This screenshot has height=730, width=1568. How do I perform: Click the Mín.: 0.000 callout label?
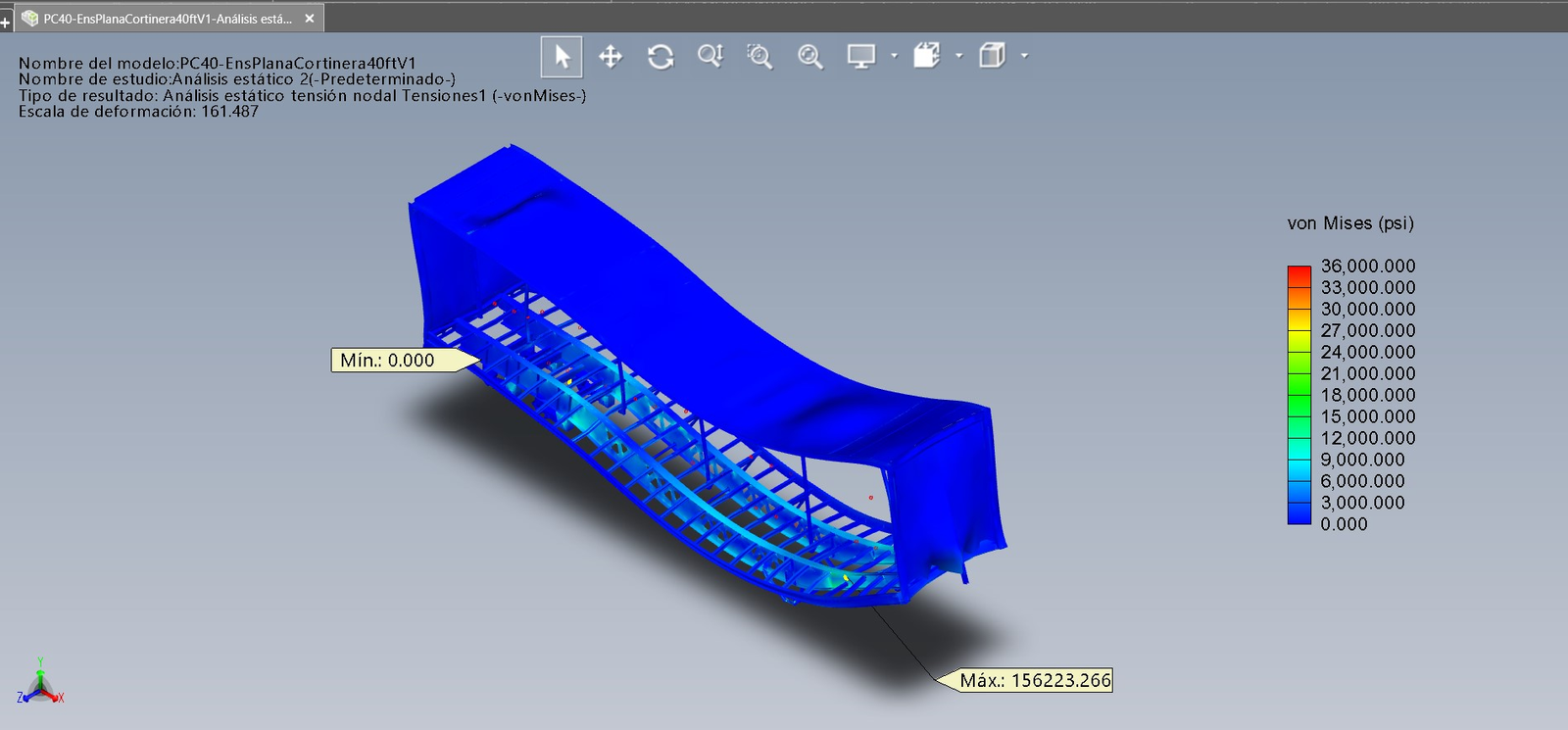[x=387, y=361]
